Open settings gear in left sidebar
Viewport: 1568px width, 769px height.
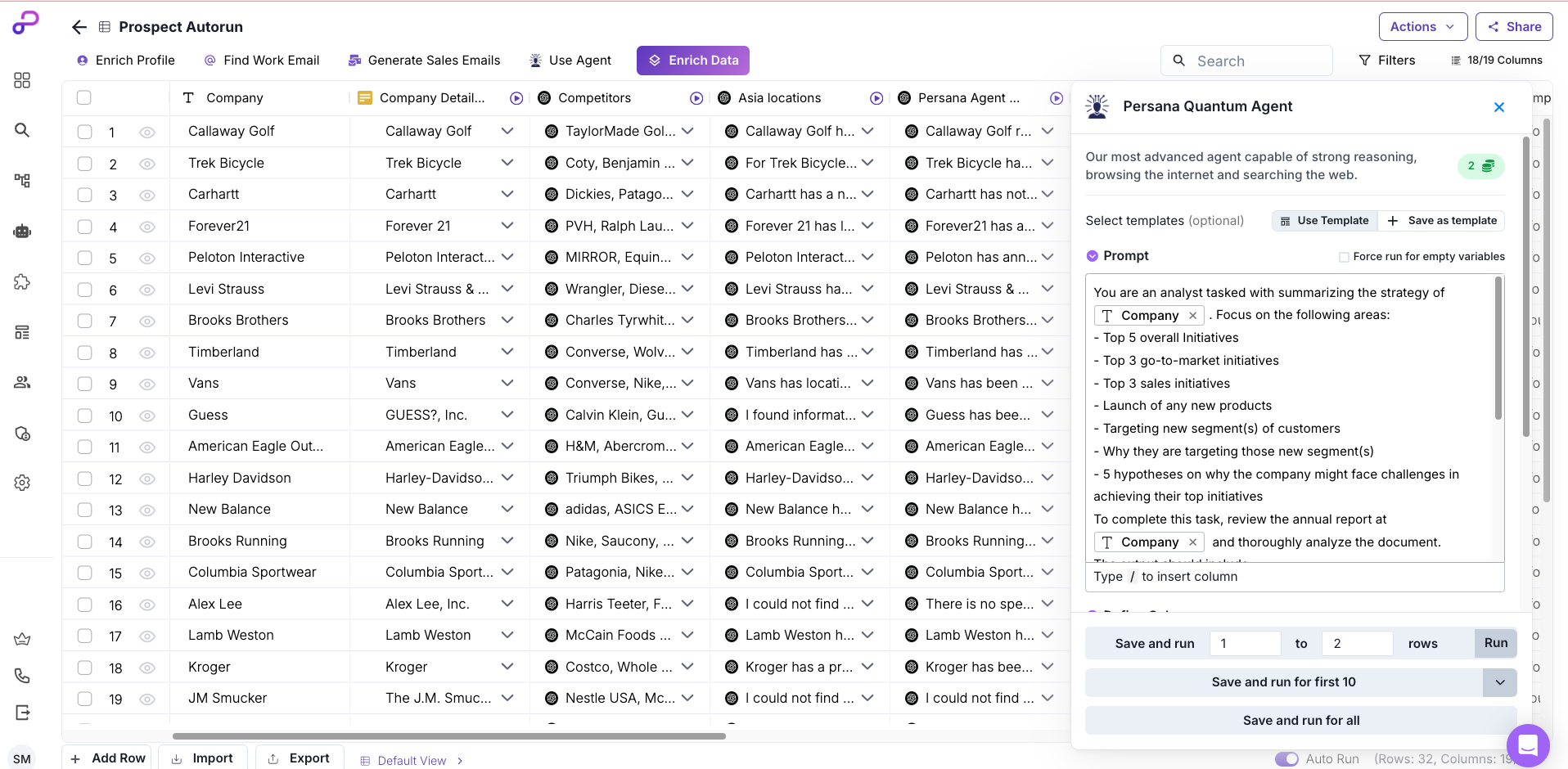pos(22,483)
